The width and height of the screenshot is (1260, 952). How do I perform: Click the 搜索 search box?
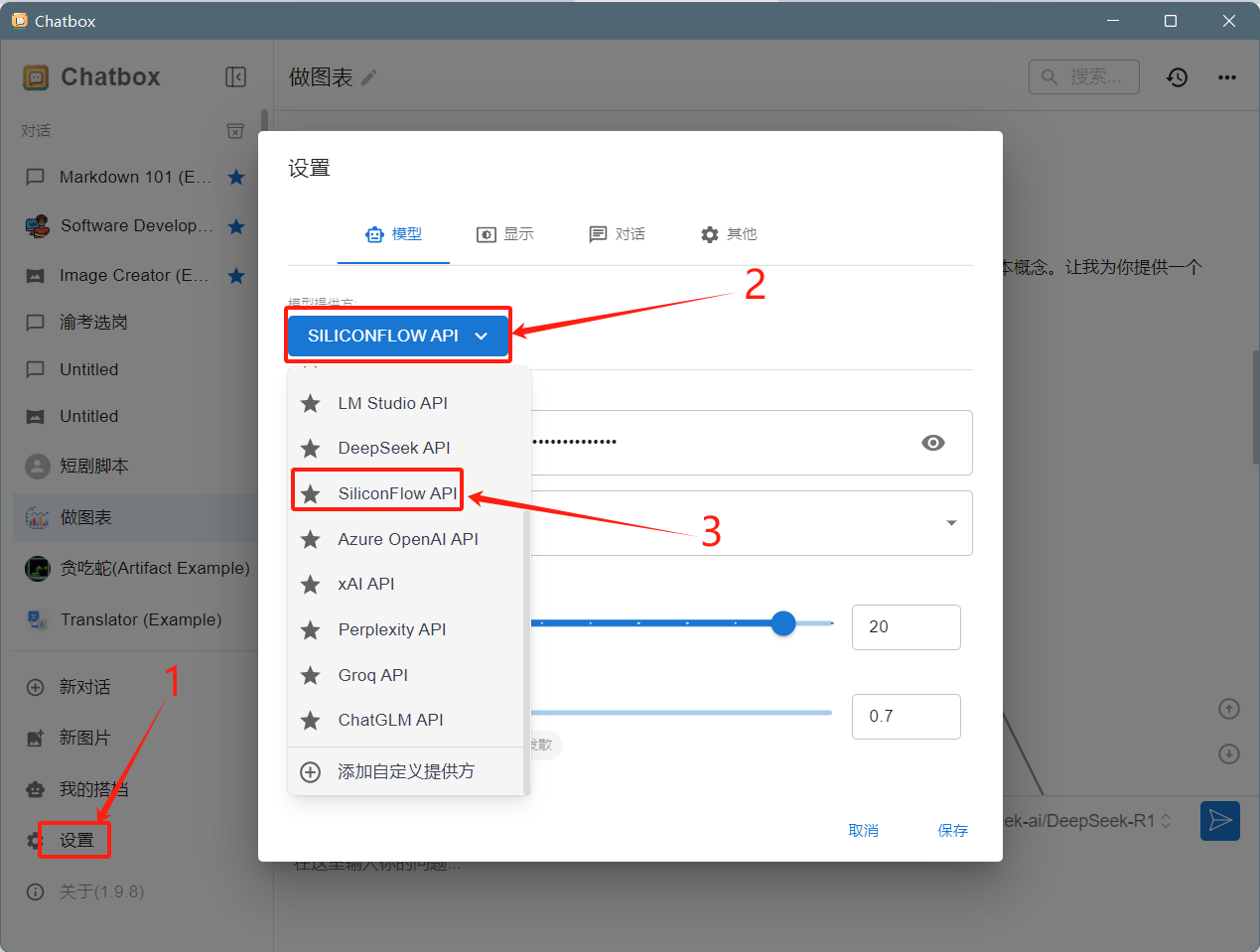[x=1084, y=76]
